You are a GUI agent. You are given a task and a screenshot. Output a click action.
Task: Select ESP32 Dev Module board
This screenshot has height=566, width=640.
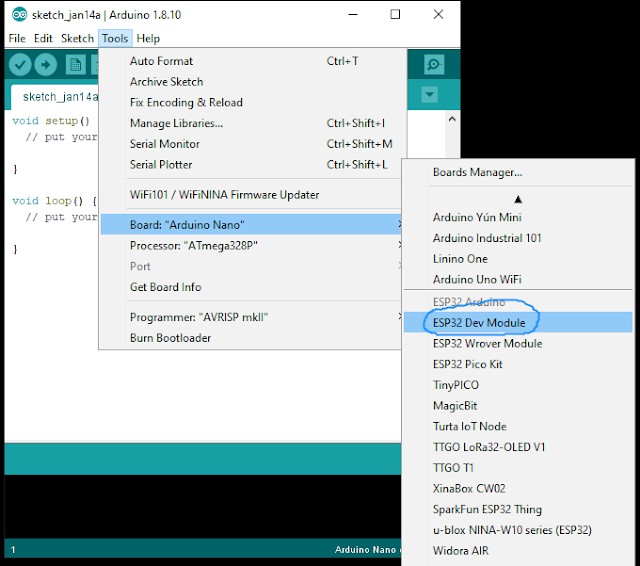518,322
